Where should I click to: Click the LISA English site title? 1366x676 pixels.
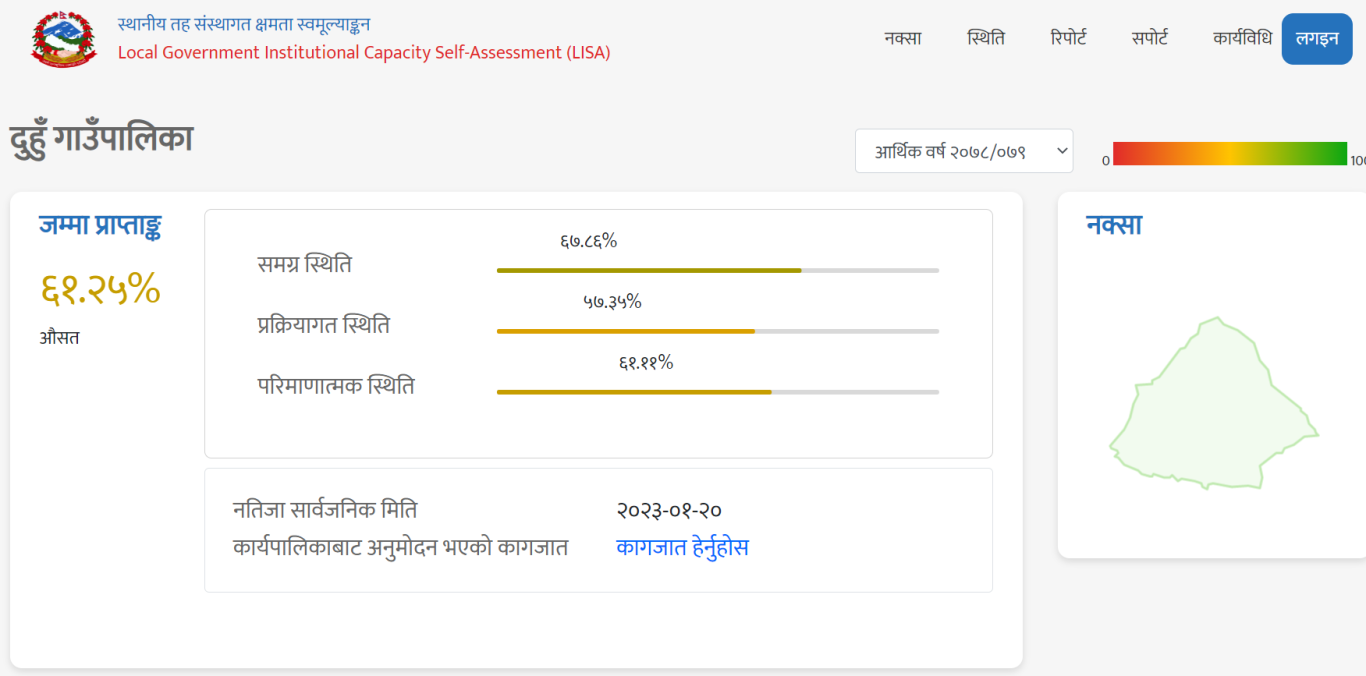coord(364,53)
